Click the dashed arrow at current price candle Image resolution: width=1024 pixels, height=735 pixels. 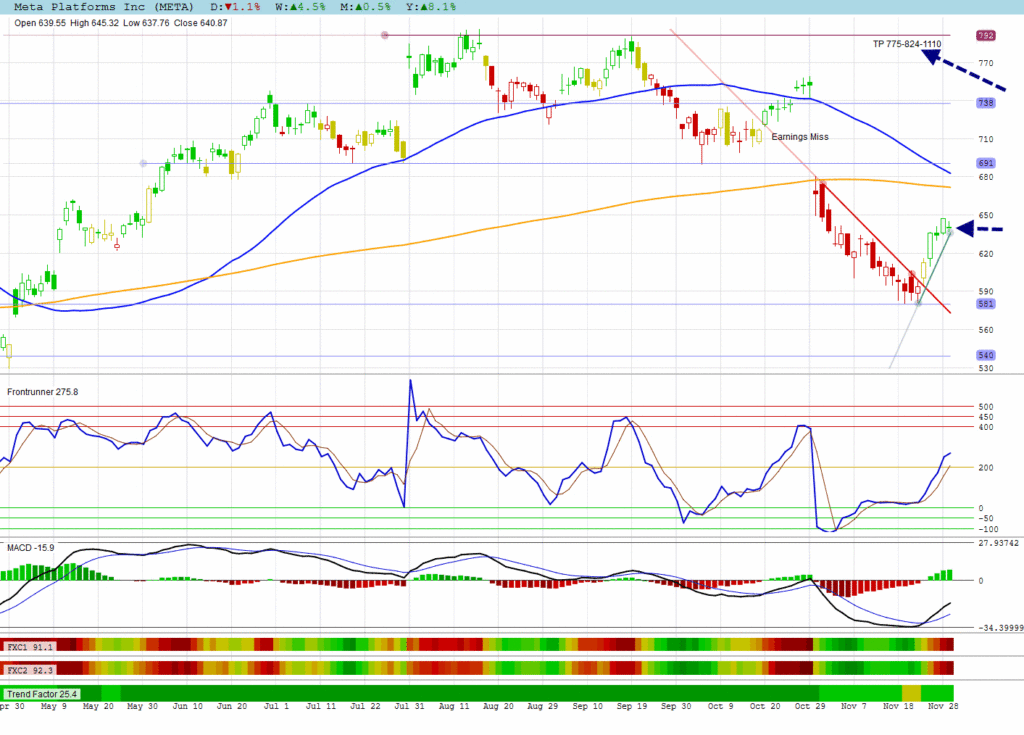point(978,228)
